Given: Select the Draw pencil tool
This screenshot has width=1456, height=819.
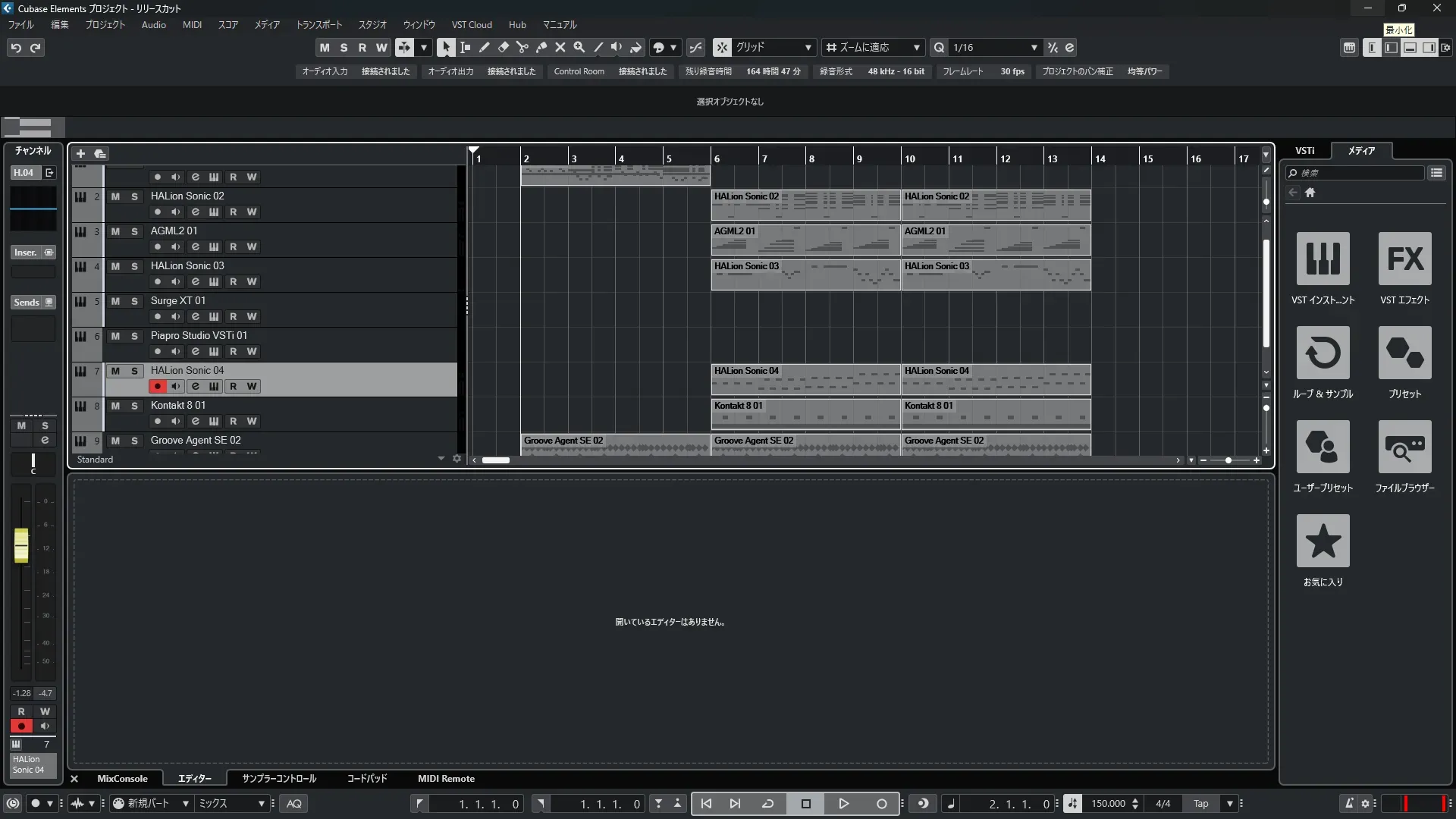Looking at the screenshot, I should pyautogui.click(x=484, y=47).
